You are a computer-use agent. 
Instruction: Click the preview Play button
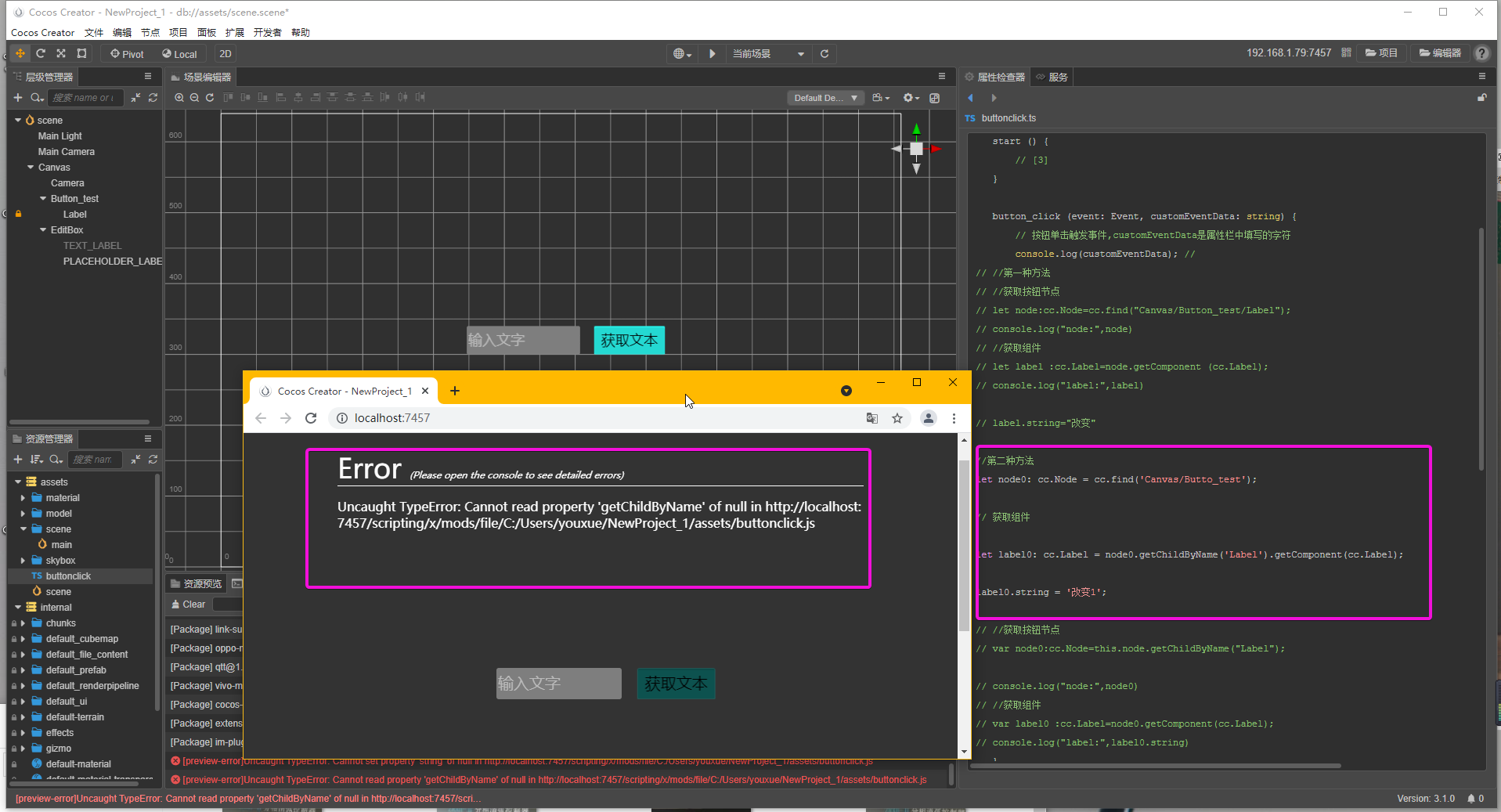[712, 54]
